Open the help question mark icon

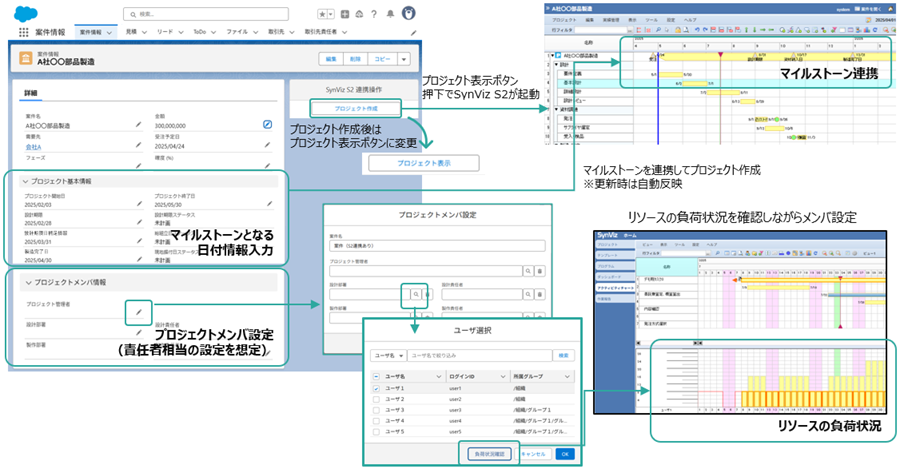tap(375, 15)
